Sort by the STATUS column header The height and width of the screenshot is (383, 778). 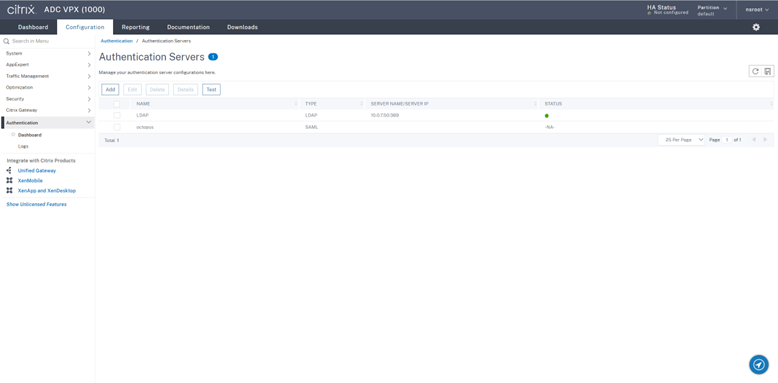656,104
